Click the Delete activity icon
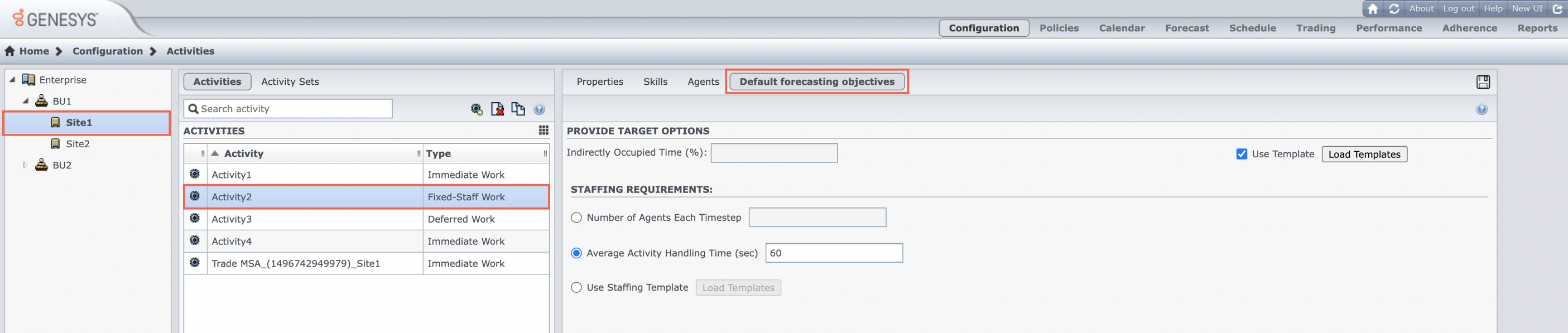Image resolution: width=1568 pixels, height=333 pixels. [x=497, y=109]
